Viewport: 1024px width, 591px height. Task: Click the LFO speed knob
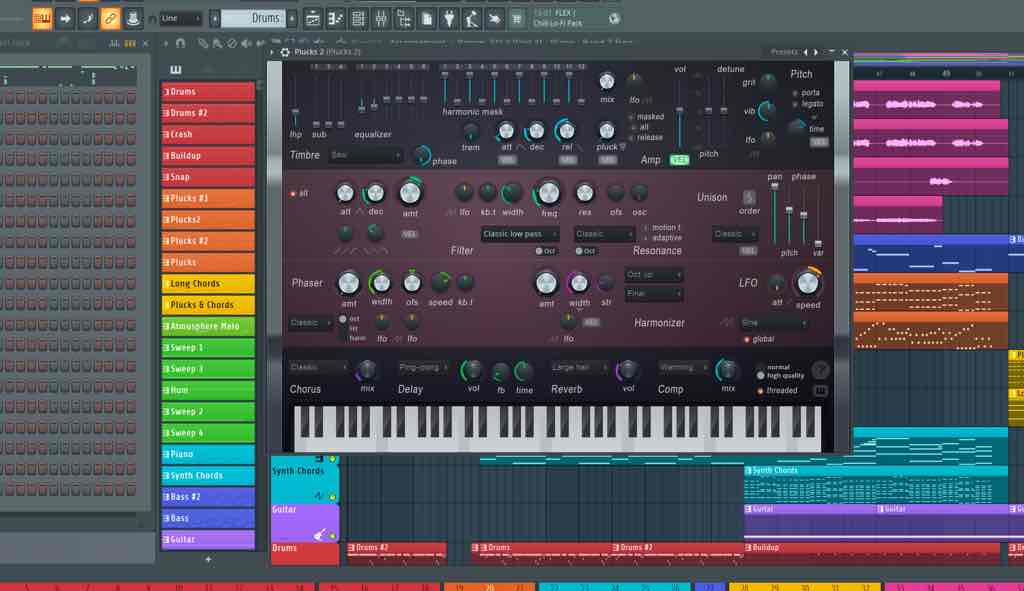tap(808, 283)
